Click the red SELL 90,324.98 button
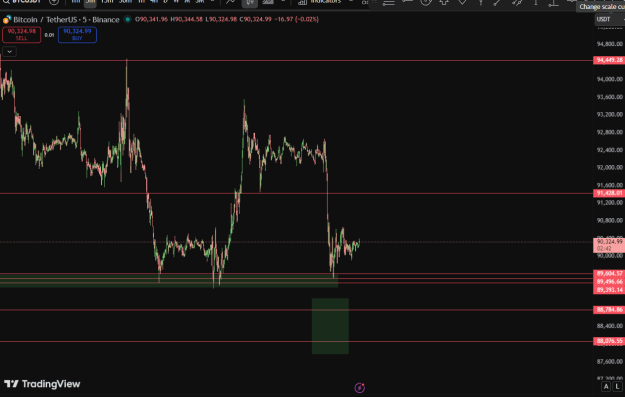This screenshot has width=625, height=397. 22,35
